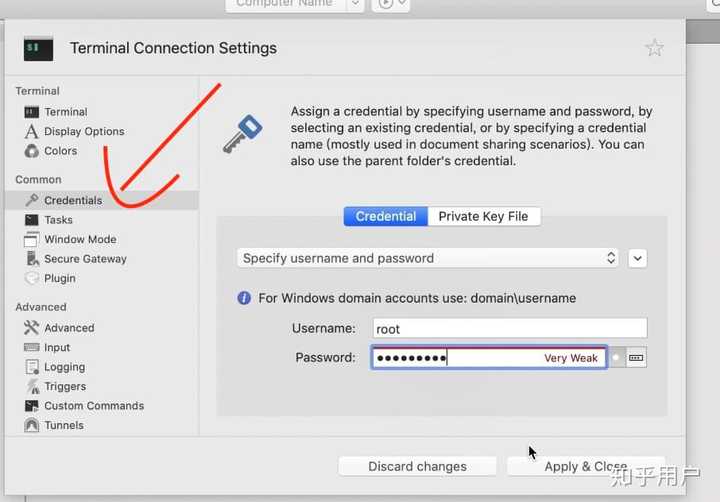Click the Username input field

click(509, 328)
